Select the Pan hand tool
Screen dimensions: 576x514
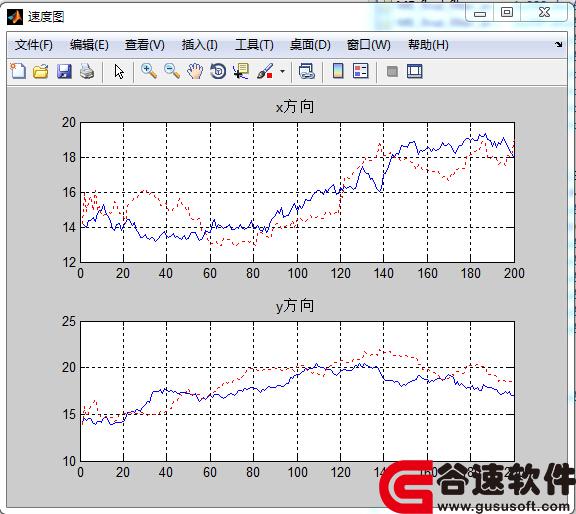pos(195,71)
